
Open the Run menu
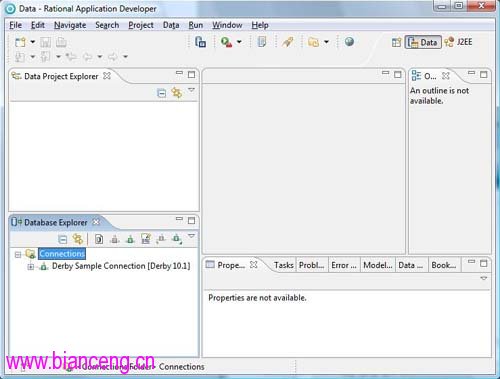(x=196, y=25)
